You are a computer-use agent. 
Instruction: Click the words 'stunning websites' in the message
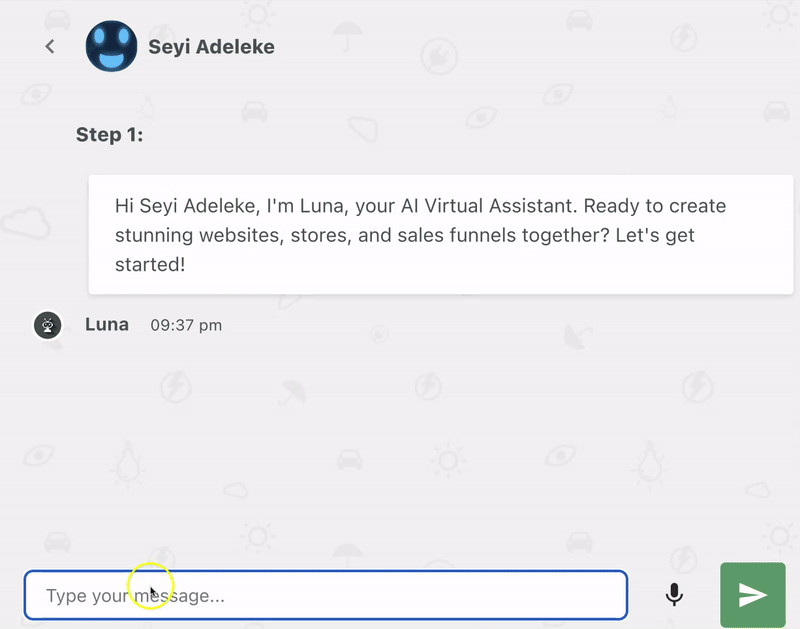coord(199,235)
